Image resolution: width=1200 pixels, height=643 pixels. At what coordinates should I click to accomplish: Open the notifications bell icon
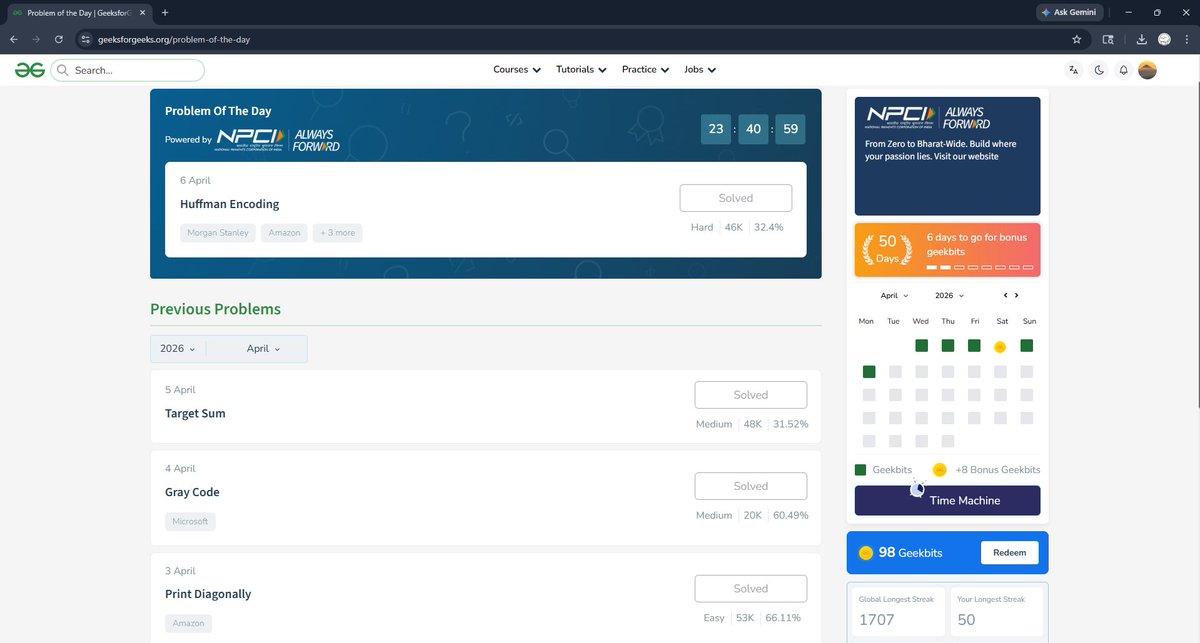point(1123,70)
